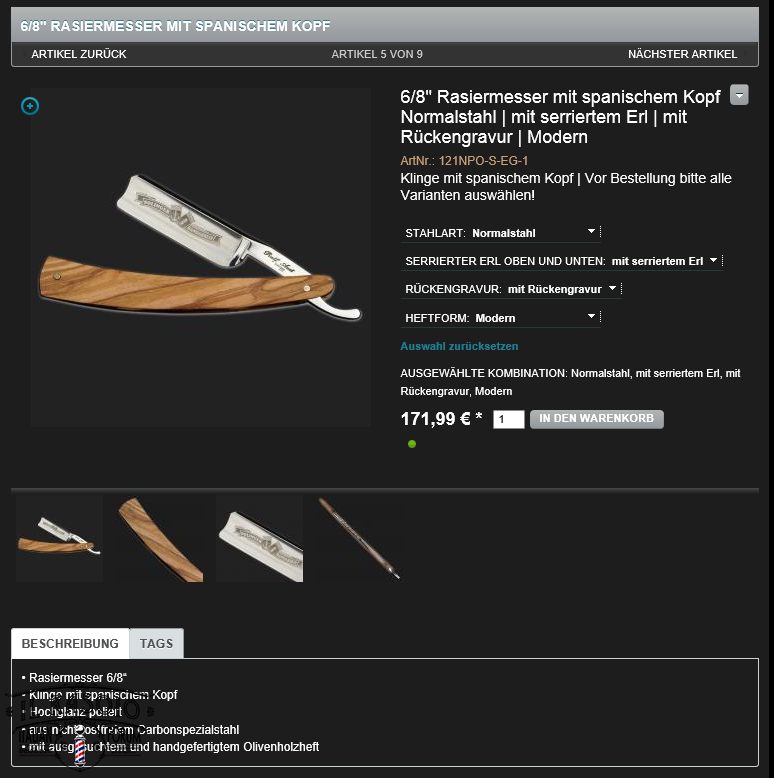Click In den Warenkorb button
Screen dimensions: 774x778
tap(596, 419)
